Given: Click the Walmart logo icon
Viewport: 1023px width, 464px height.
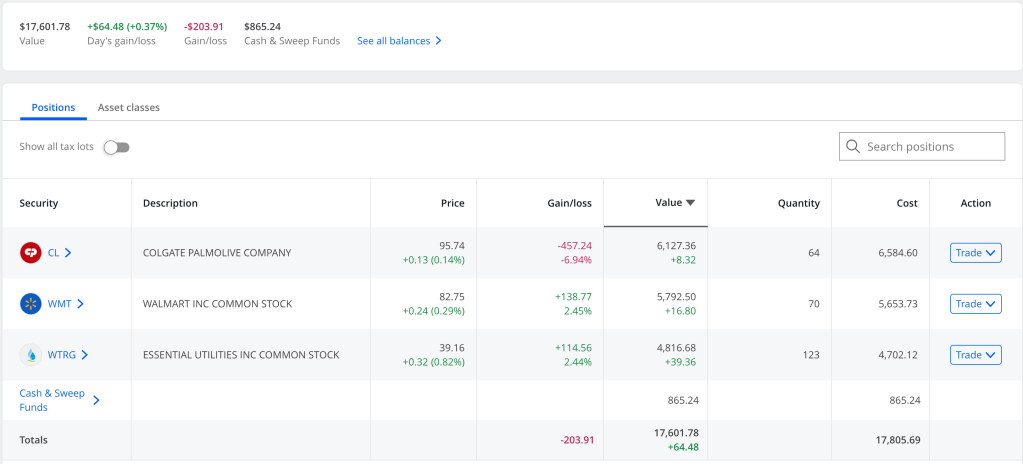Looking at the screenshot, I should pyautogui.click(x=30, y=303).
